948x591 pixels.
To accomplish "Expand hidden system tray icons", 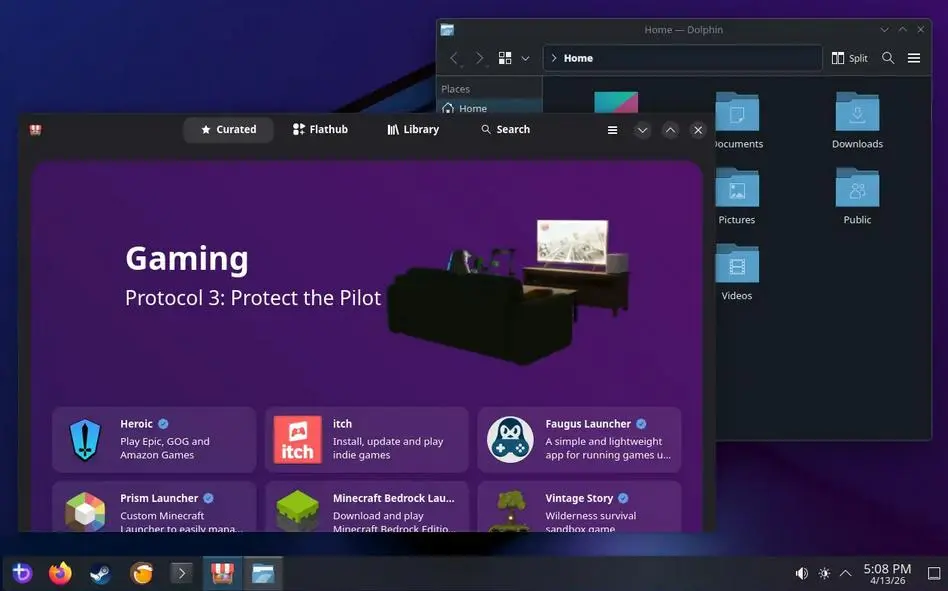I will [x=846, y=573].
